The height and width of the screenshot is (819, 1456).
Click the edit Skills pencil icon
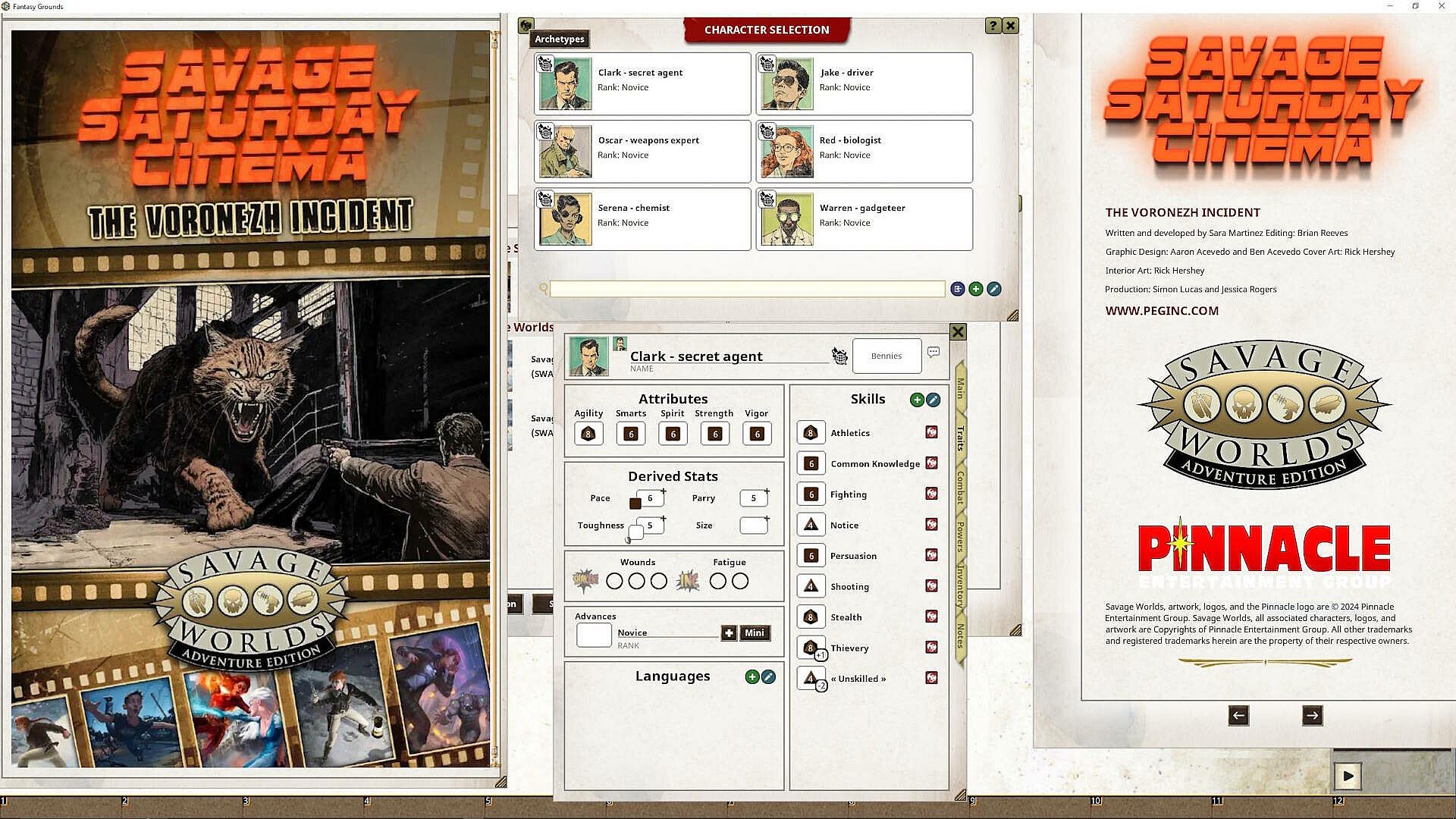[x=934, y=400]
